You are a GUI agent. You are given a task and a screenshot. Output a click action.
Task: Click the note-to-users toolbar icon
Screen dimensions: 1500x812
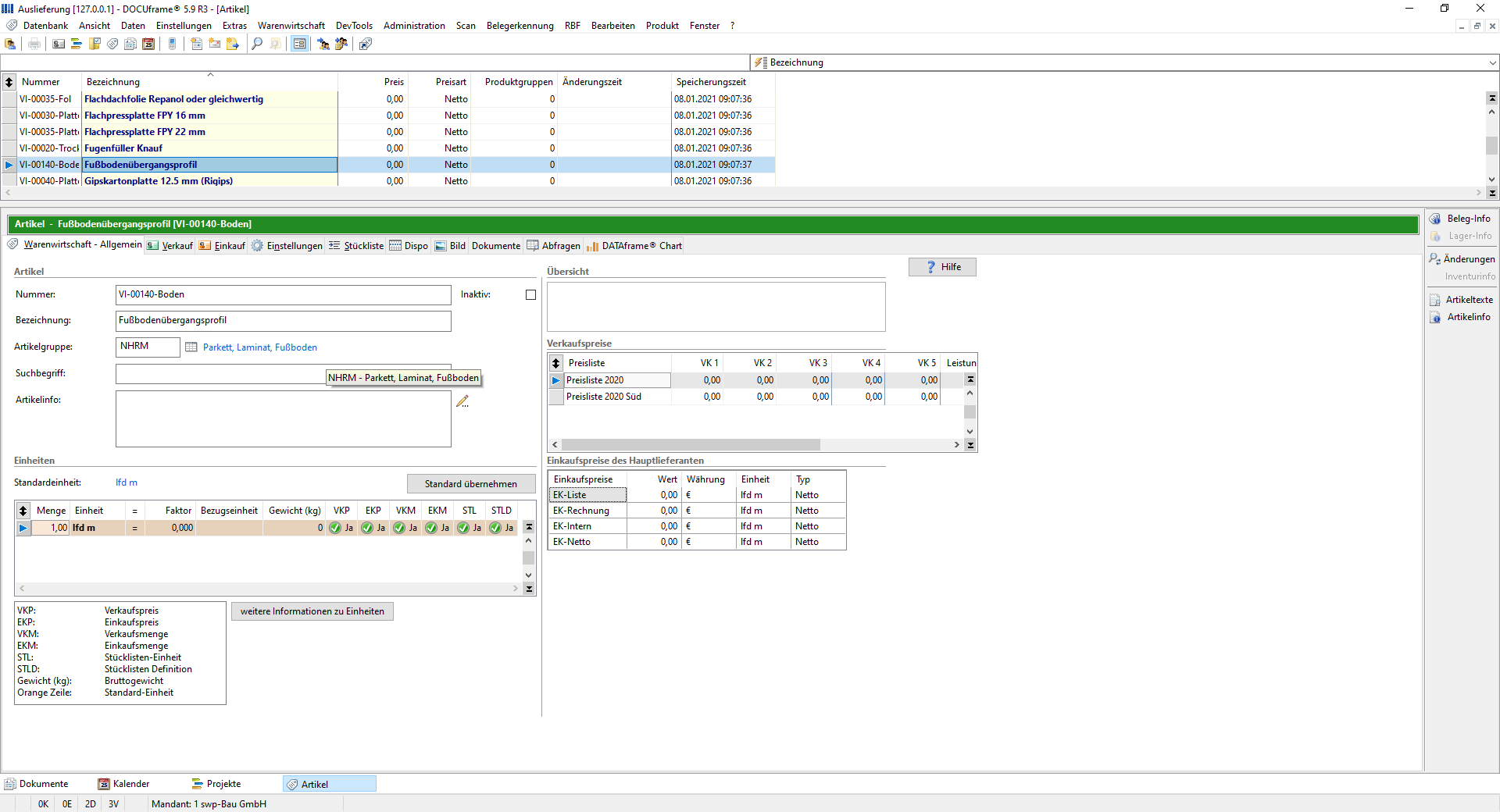pos(341,44)
